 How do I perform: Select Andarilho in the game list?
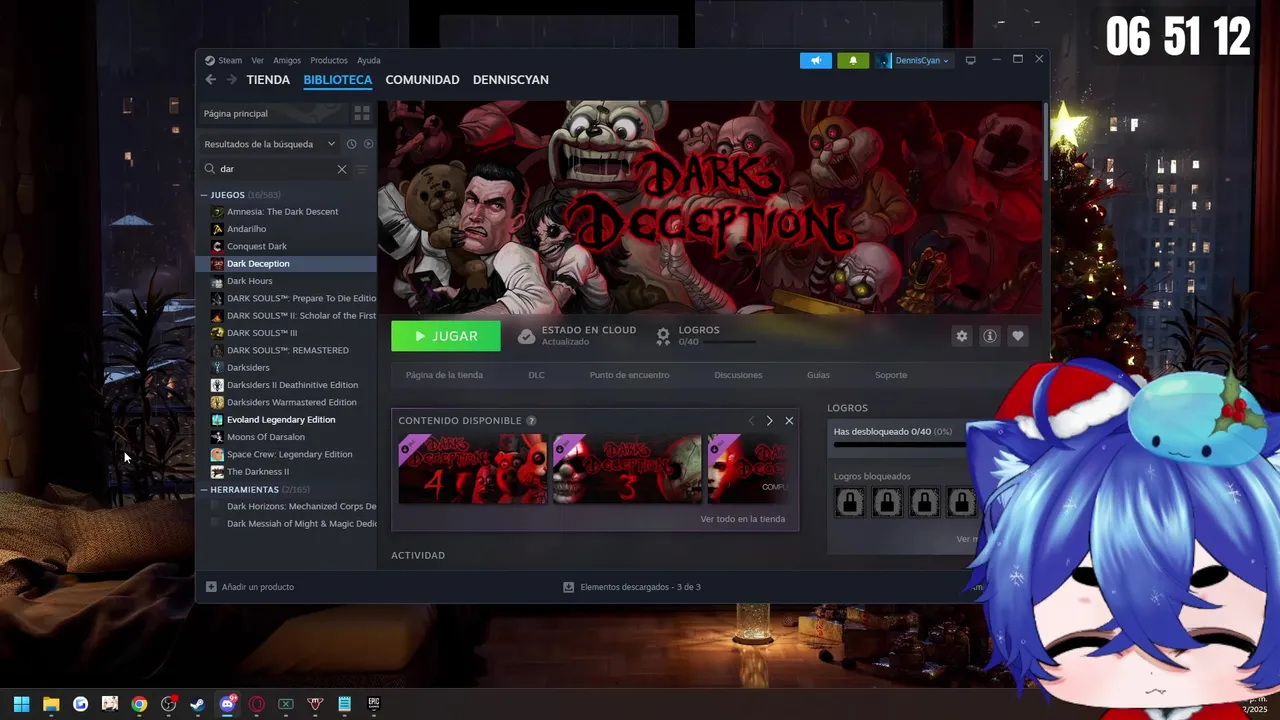tap(287, 229)
